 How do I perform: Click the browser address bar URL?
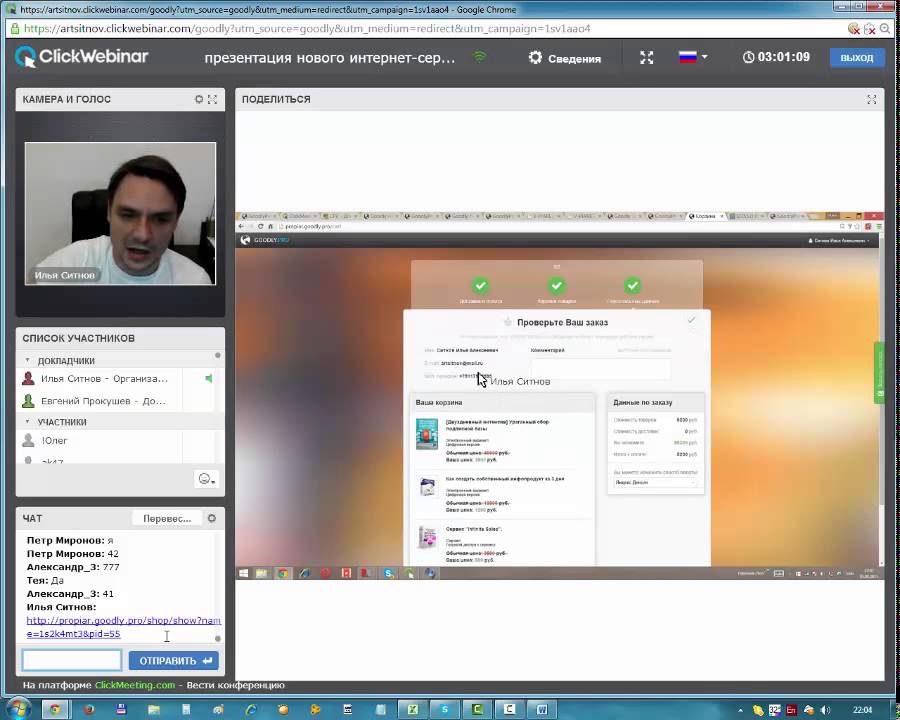pyautogui.click(x=307, y=29)
